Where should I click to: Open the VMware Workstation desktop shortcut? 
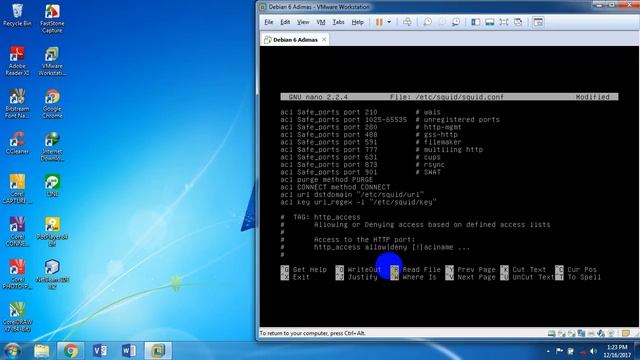(52, 61)
